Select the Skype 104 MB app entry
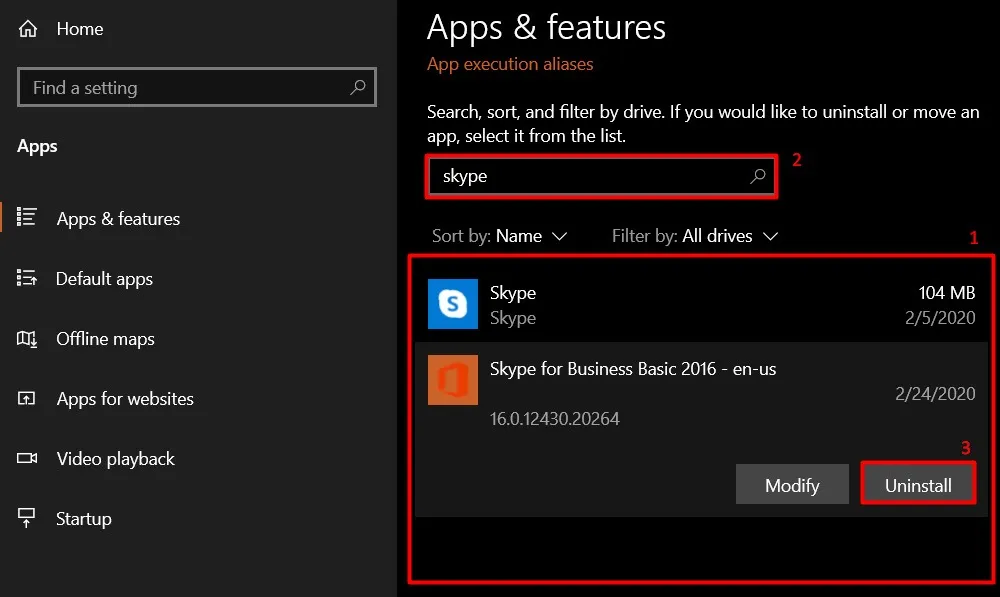 (701, 304)
